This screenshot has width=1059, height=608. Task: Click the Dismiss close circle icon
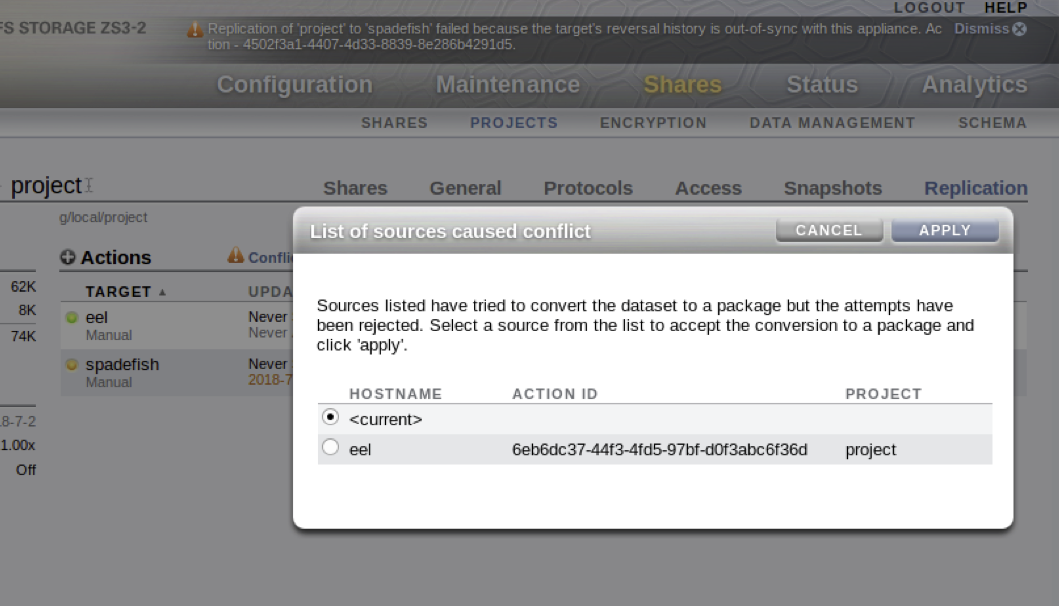[x=1020, y=29]
